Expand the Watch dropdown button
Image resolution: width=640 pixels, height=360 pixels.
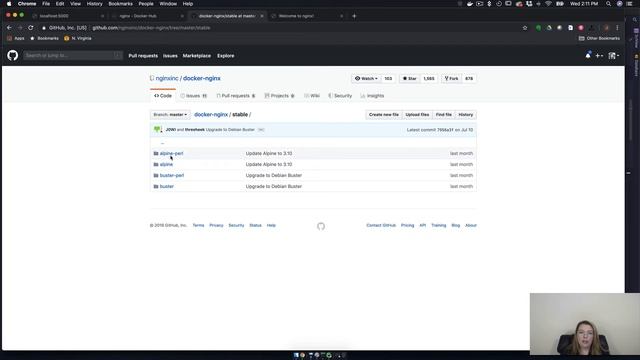(x=366, y=78)
